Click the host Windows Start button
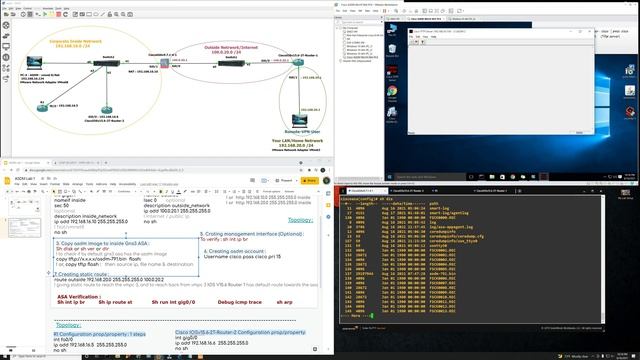The height and width of the screenshot is (360, 640). click(x=4, y=356)
